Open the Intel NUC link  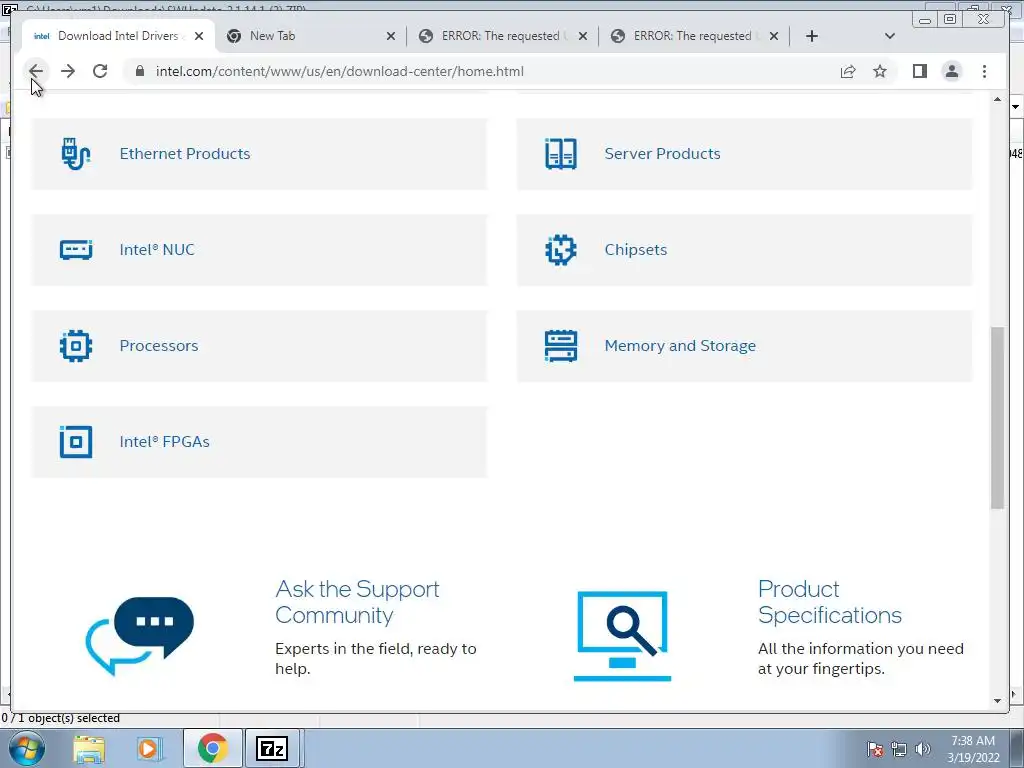[157, 249]
